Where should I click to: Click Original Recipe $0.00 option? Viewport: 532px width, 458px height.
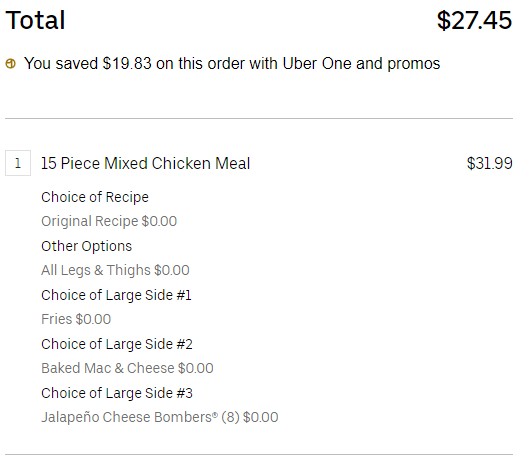[x=109, y=221]
